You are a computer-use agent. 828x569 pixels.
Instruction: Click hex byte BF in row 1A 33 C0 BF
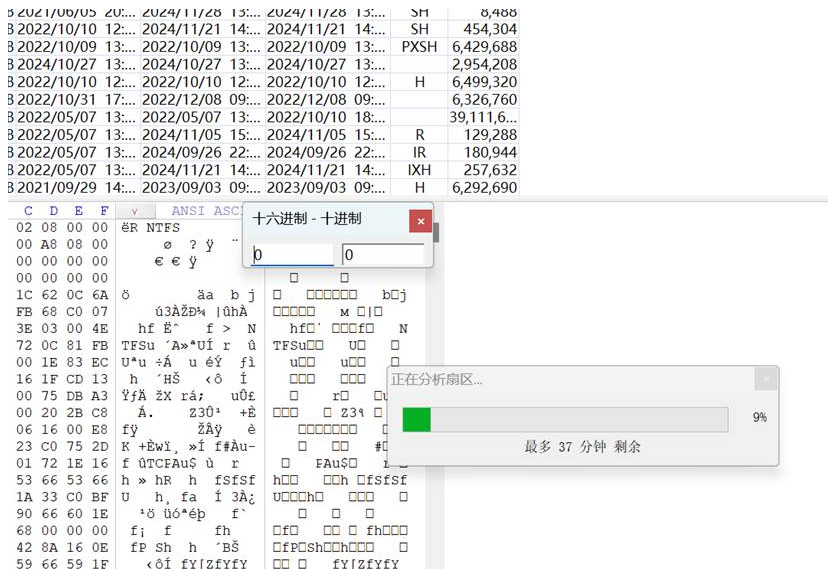100,497
